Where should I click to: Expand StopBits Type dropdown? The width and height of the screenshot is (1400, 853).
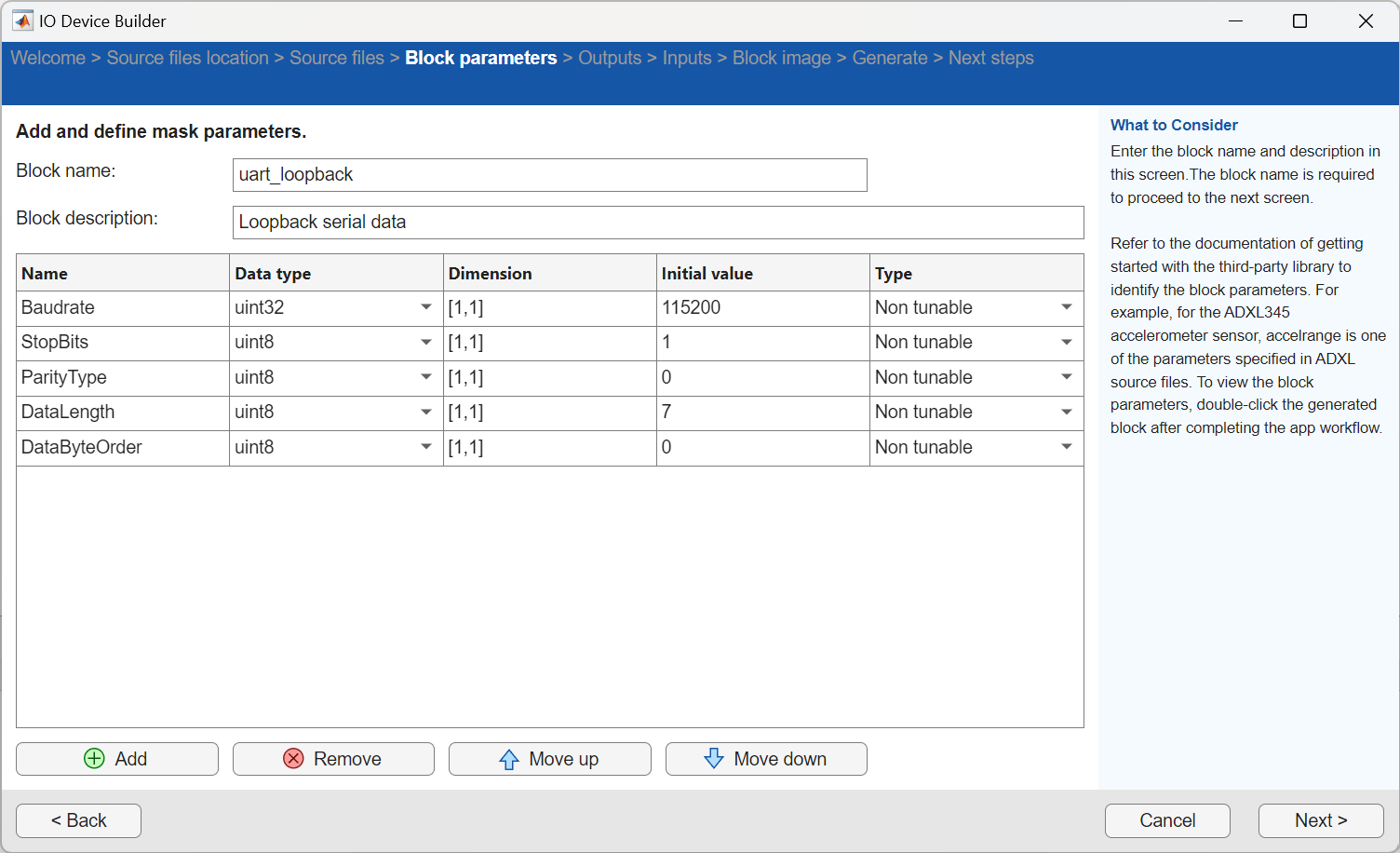[x=1066, y=343]
